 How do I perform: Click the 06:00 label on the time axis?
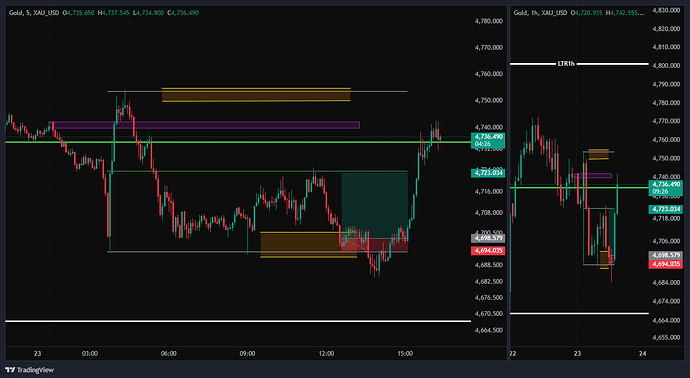click(x=169, y=353)
